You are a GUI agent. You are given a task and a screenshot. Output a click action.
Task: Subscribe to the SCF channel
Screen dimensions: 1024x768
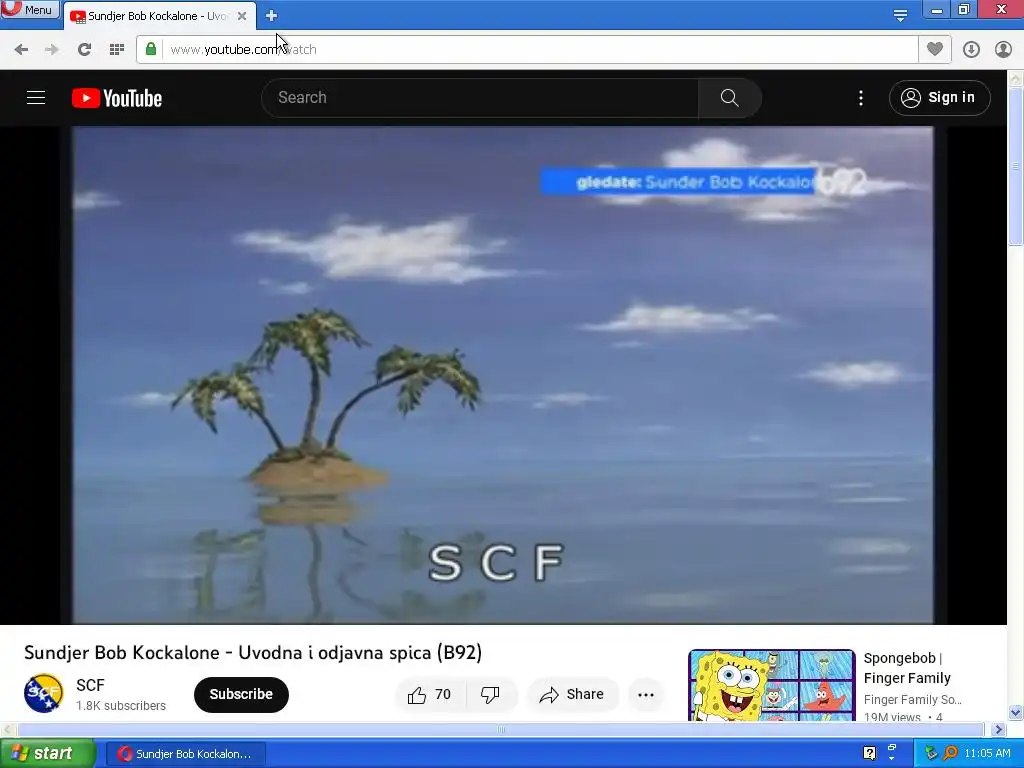tap(241, 694)
